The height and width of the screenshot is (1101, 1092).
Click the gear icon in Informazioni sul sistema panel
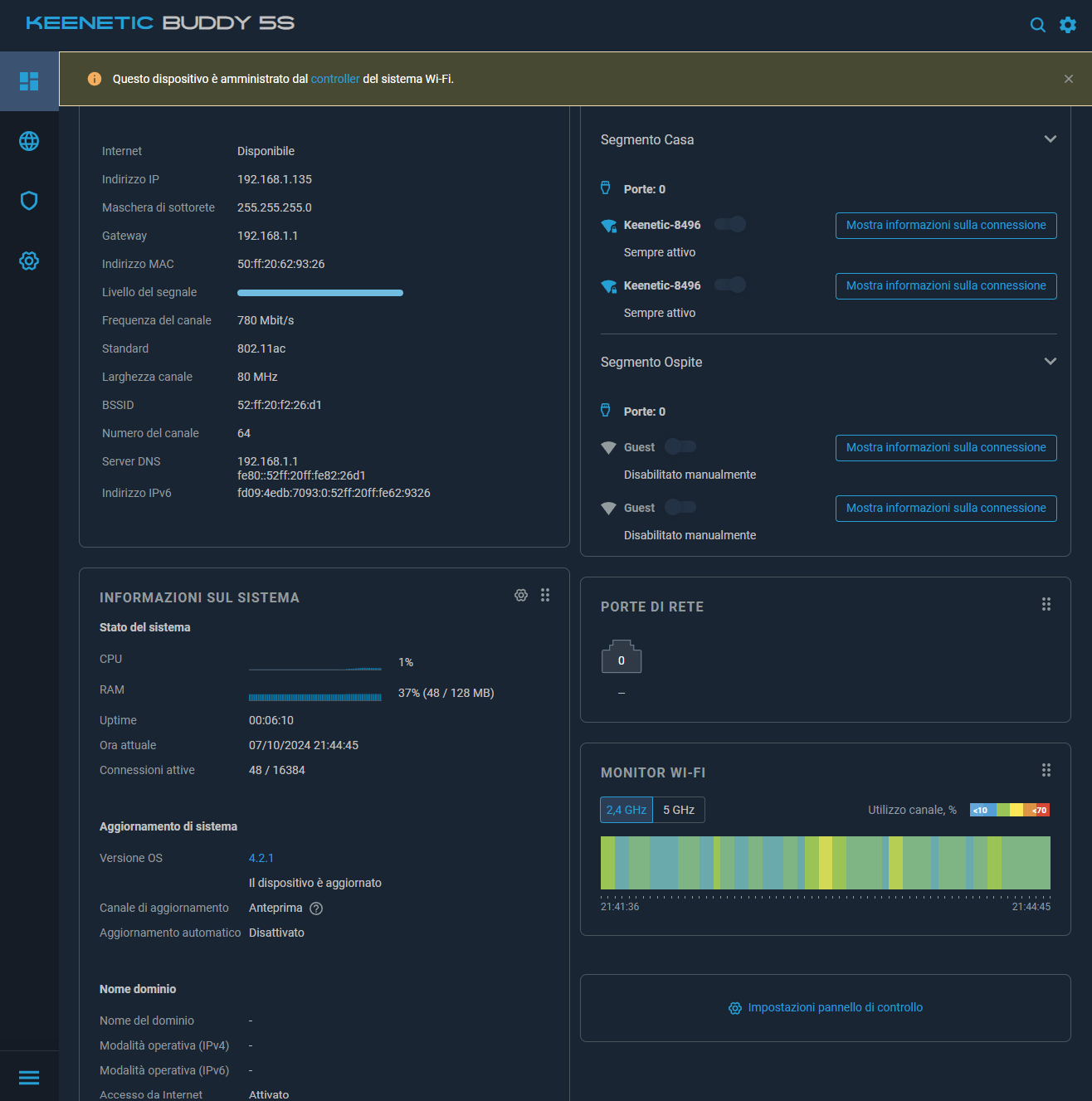[521, 595]
